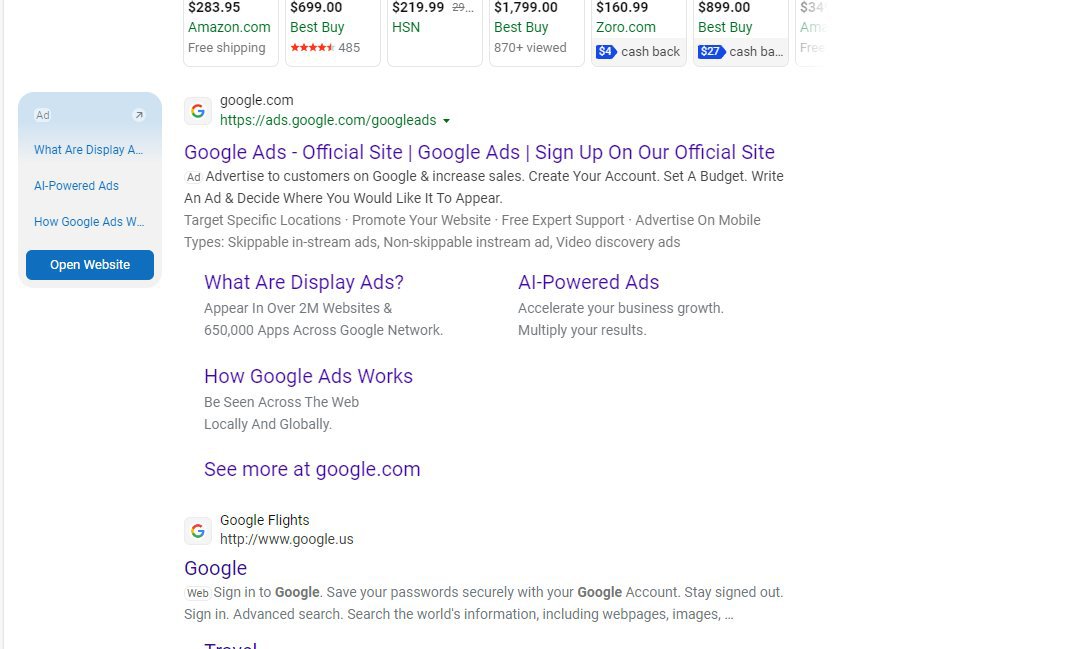This screenshot has height=649, width=1080.
Task: Click the Zoro.com seller name
Action: (x=625, y=28)
